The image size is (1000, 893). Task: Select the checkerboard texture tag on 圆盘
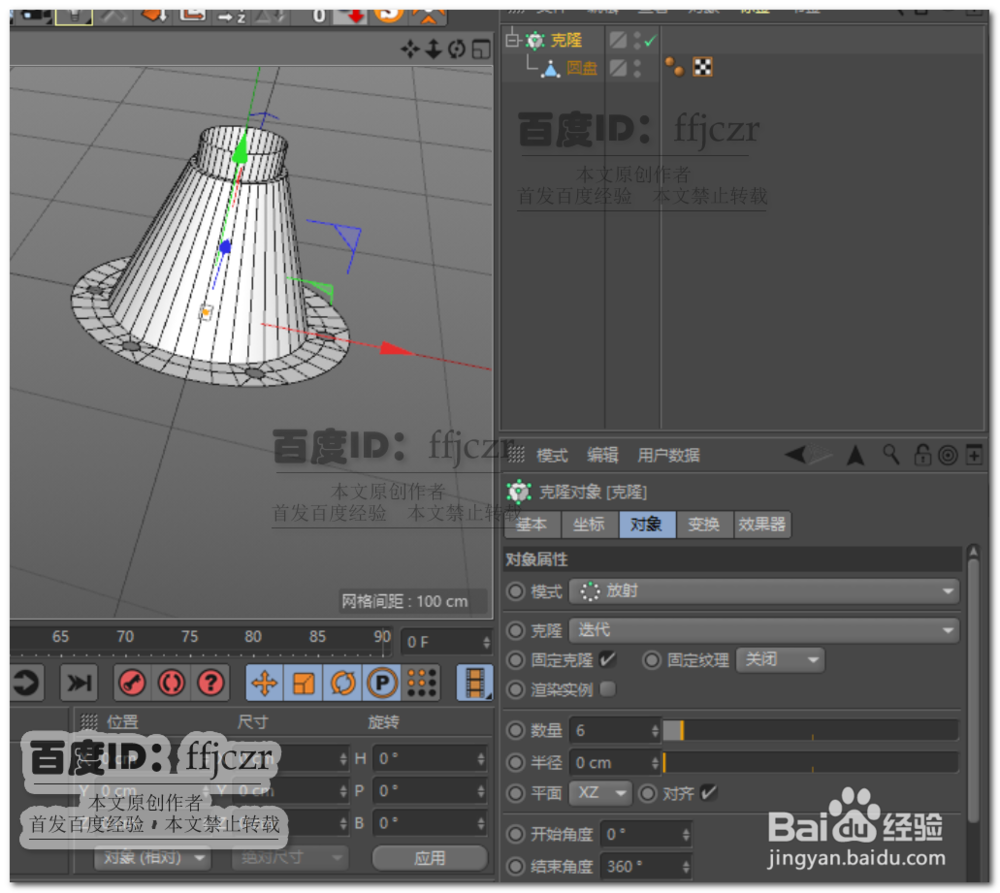(x=702, y=66)
